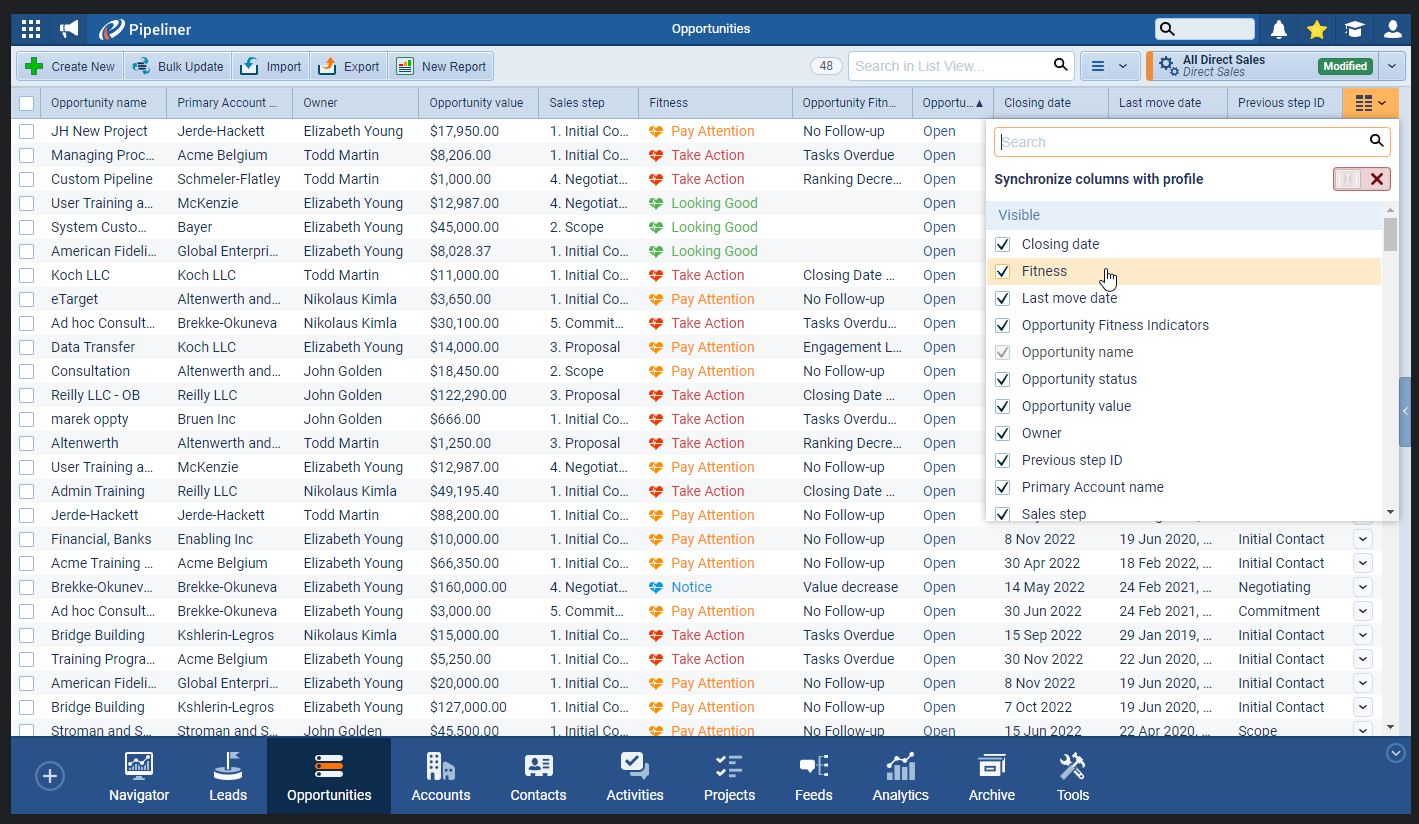The width and height of the screenshot is (1419, 824).
Task: Expand row actions for Bridge Building row
Action: tap(1362, 635)
